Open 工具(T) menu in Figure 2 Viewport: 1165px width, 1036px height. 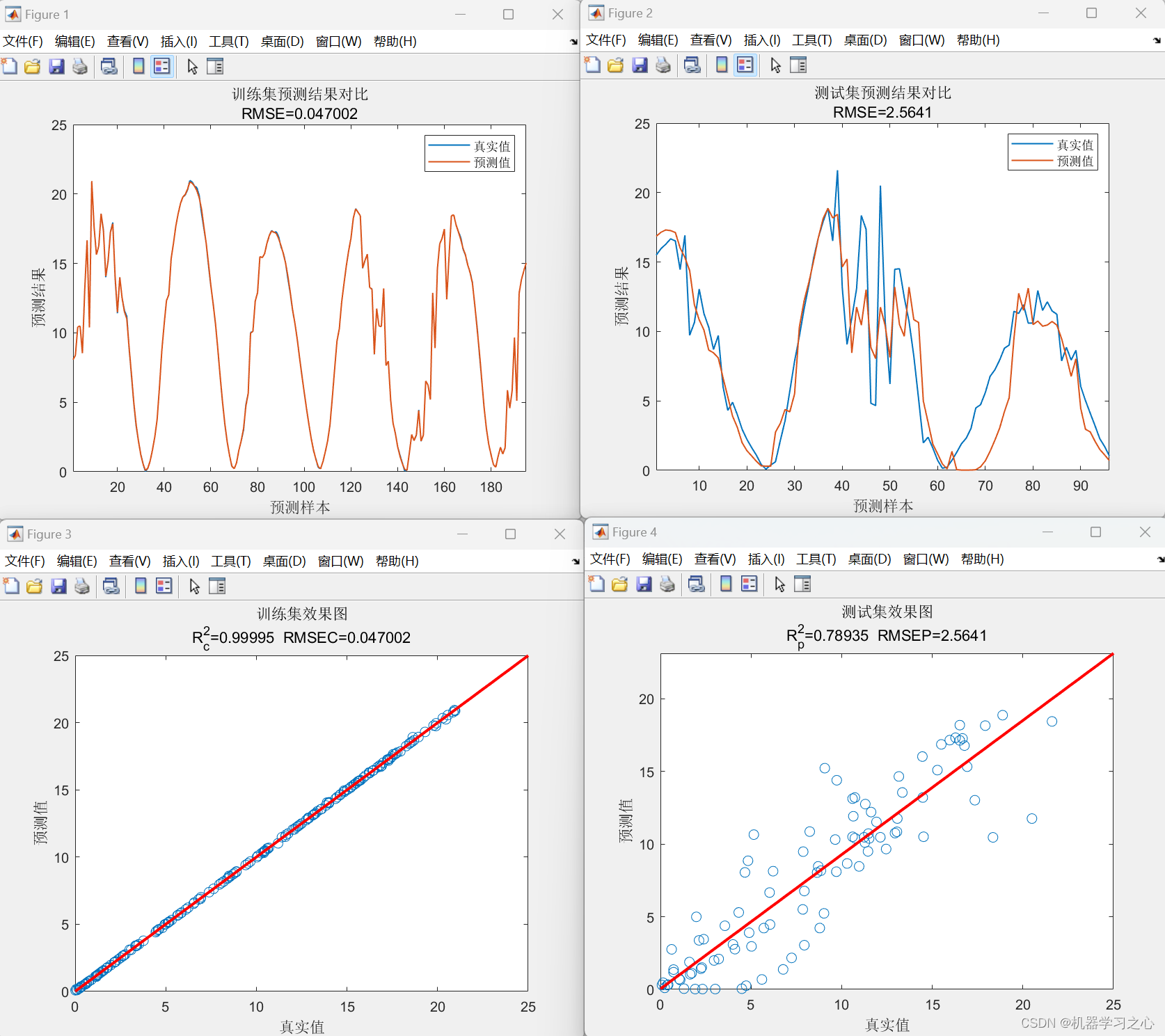[812, 40]
